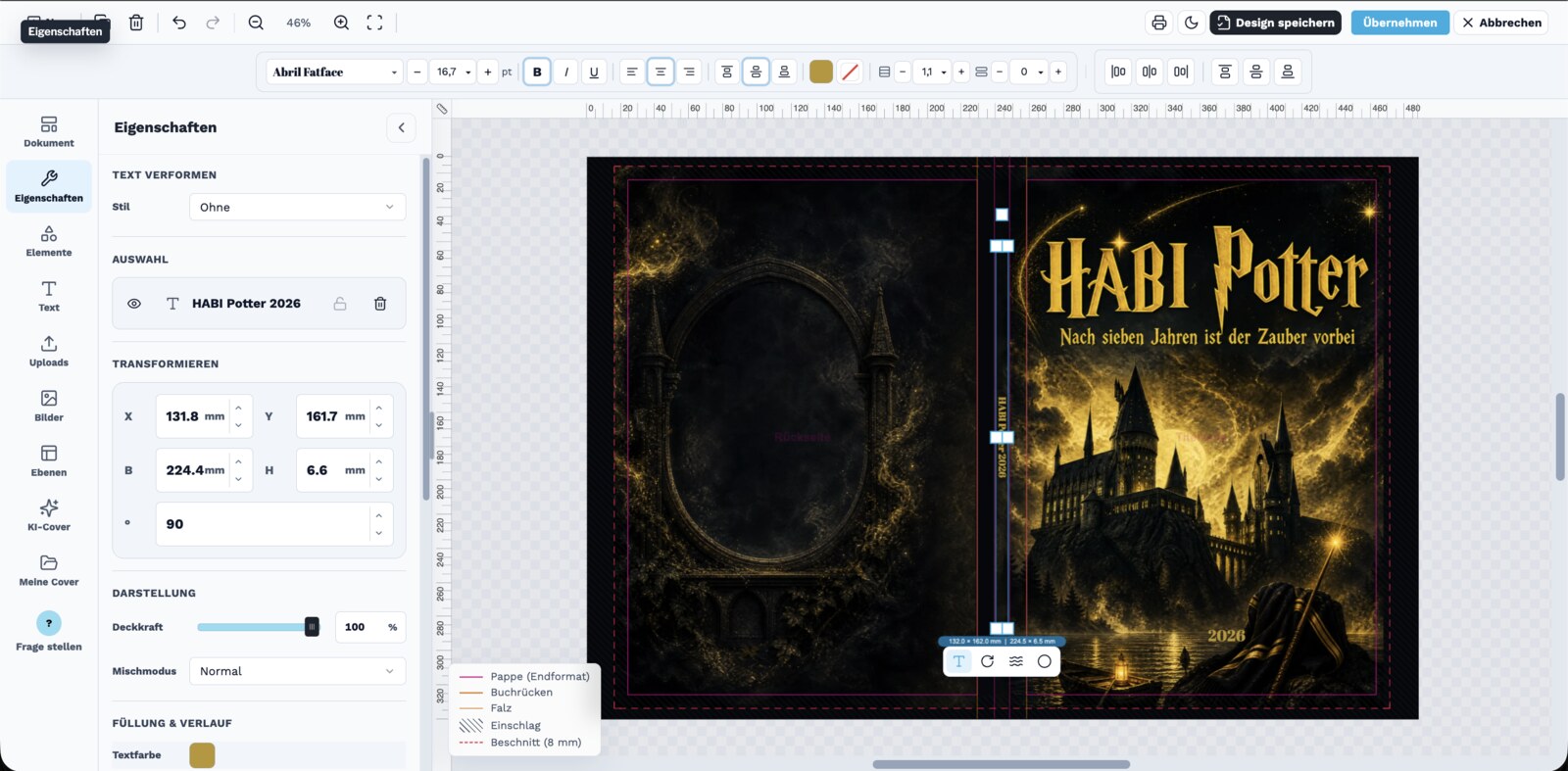
Task: Collapse the Eigenschaften panel with chevron
Action: [x=401, y=127]
